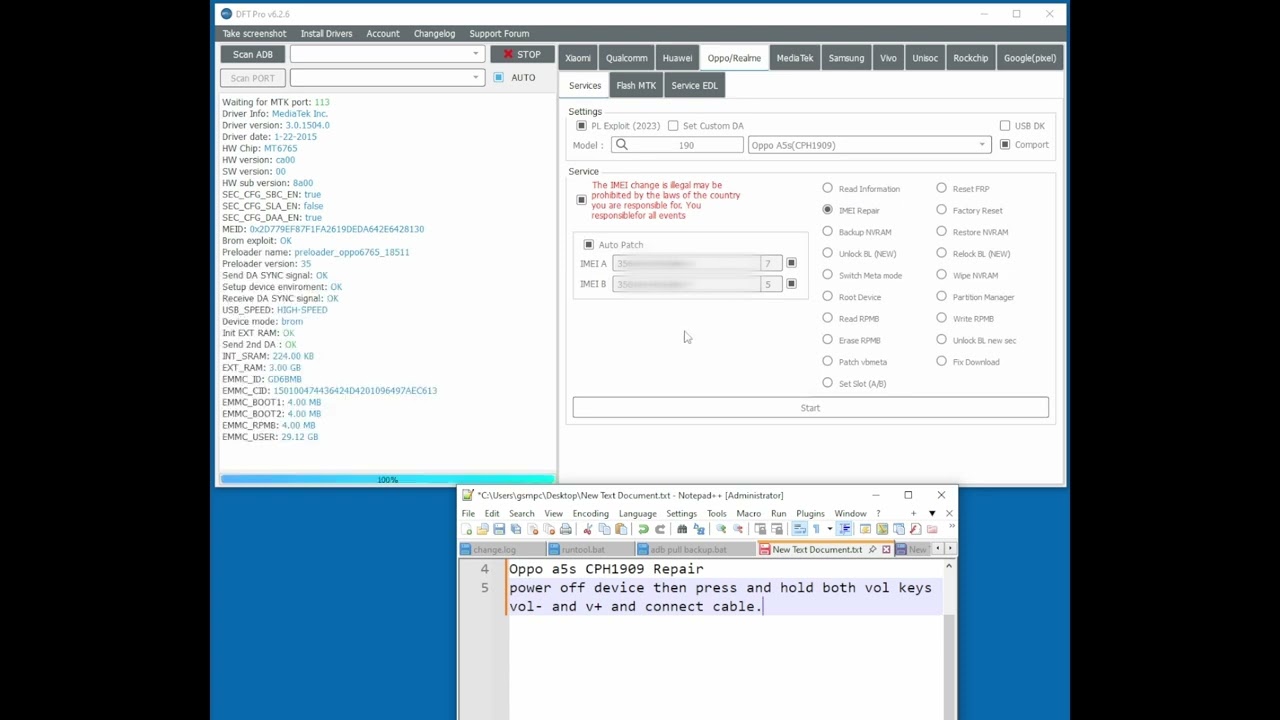Click the Save All icon in Notepad++
The width and height of the screenshot is (1280, 720).
click(516, 529)
